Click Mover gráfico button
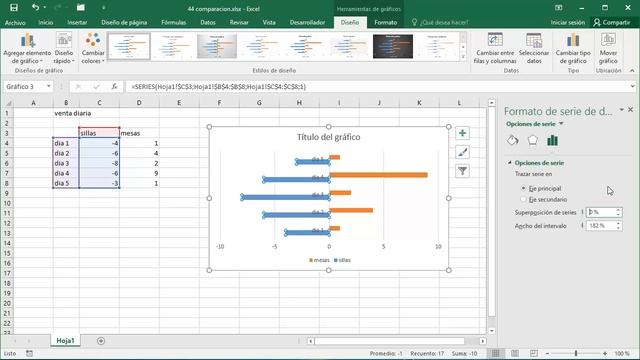Image resolution: width=640 pixels, height=360 pixels. pyautogui.click(x=608, y=49)
